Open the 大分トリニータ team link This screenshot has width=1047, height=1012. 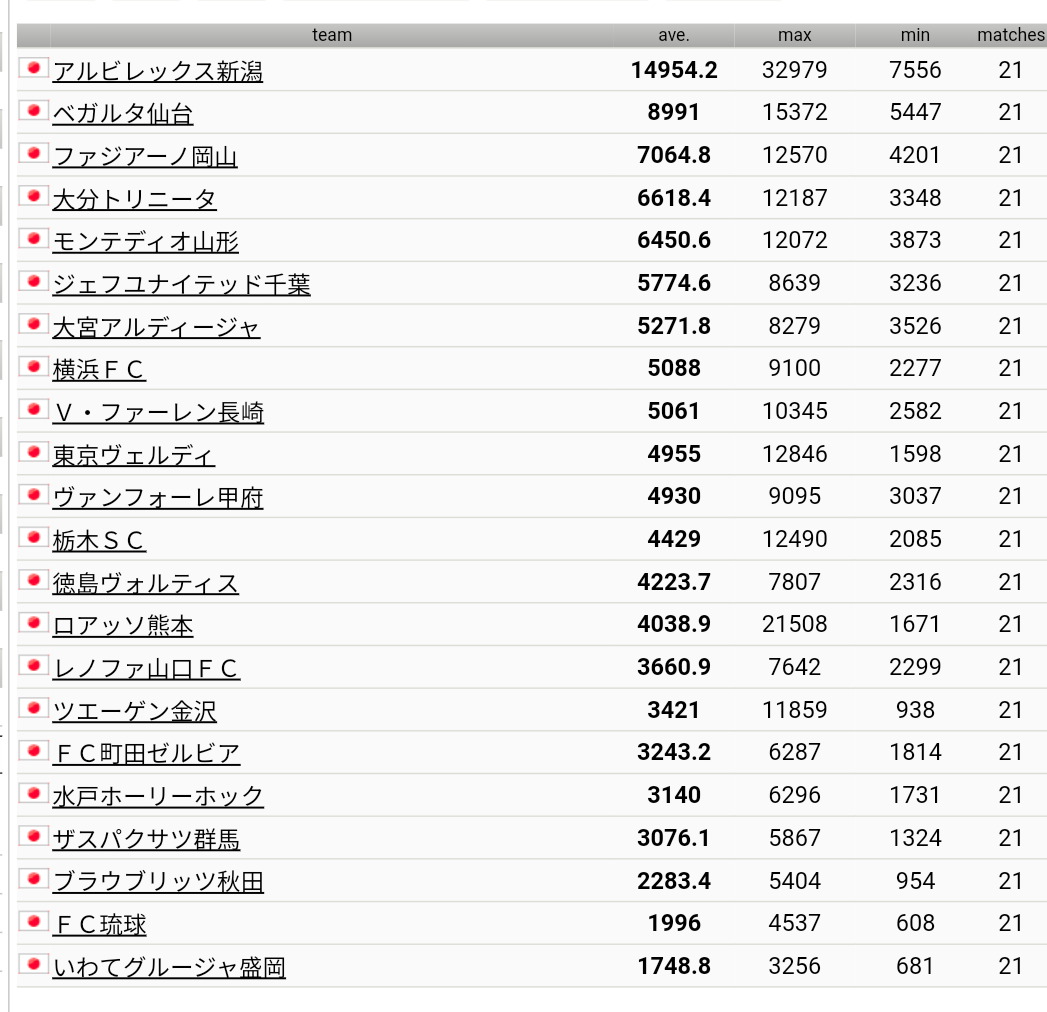point(134,199)
